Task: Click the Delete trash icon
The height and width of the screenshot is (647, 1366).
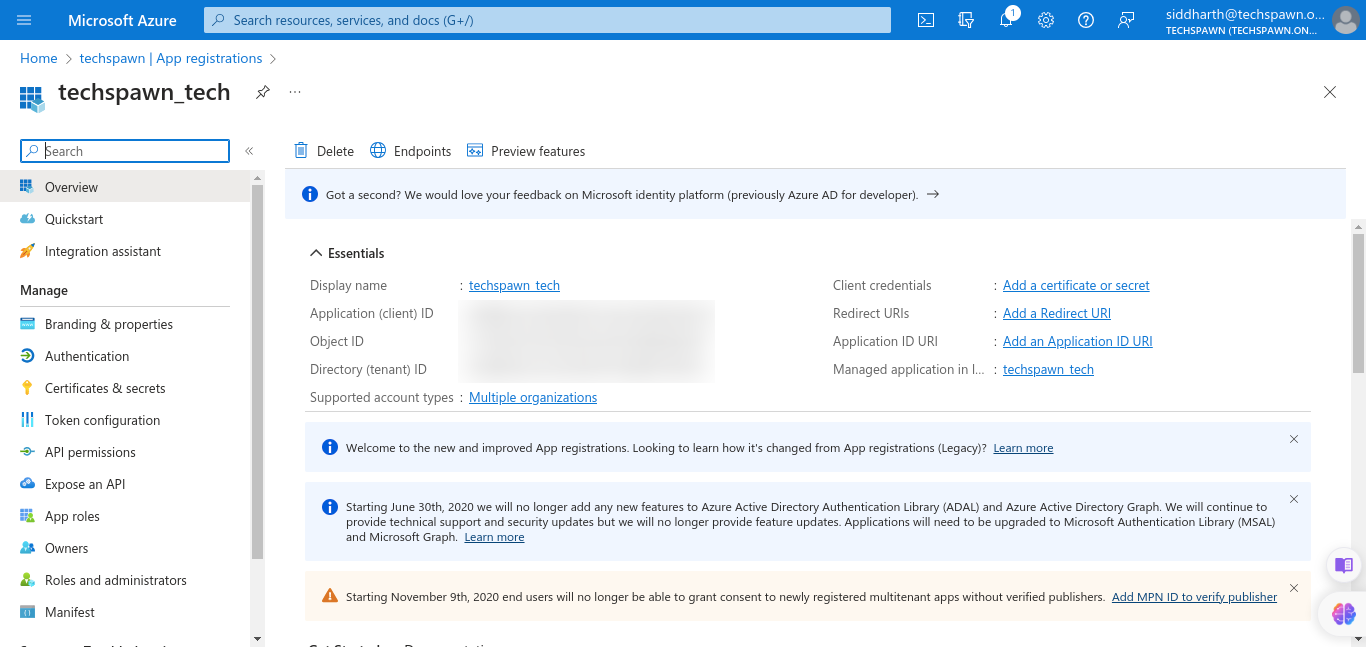Action: [301, 151]
